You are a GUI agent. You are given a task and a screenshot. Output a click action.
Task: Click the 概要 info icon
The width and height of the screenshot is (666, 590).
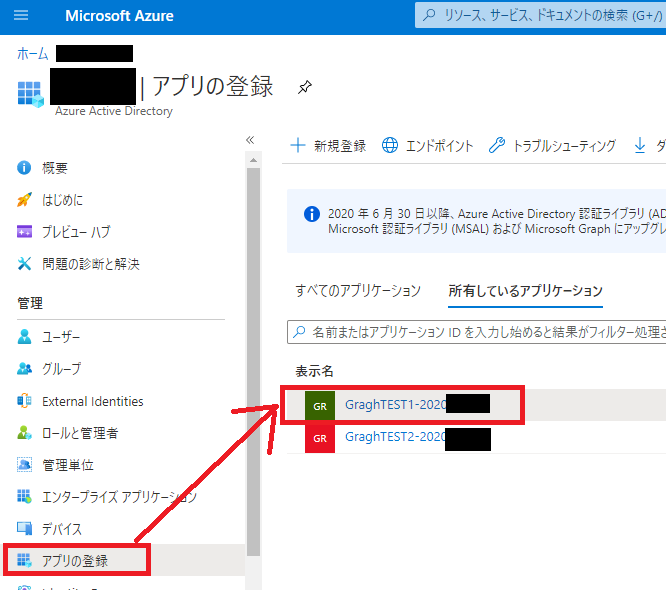(24, 167)
